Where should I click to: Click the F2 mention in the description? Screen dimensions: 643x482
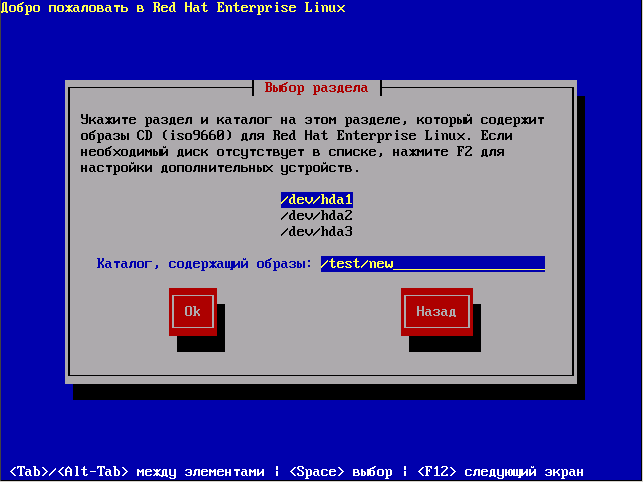pos(465,152)
